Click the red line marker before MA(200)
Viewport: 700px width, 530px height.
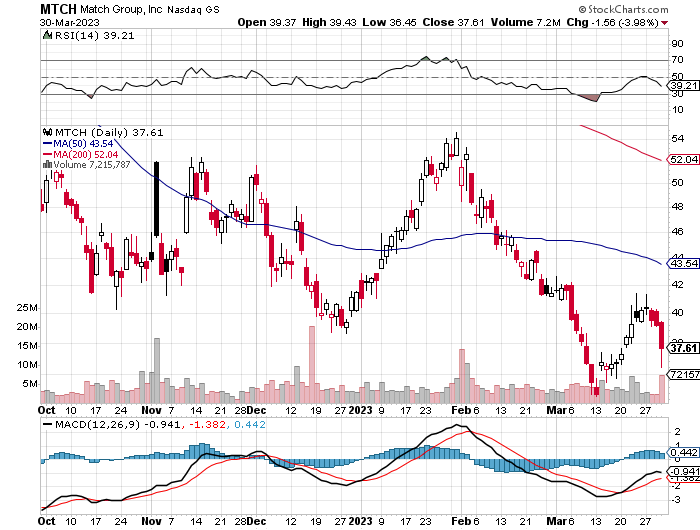click(47, 154)
